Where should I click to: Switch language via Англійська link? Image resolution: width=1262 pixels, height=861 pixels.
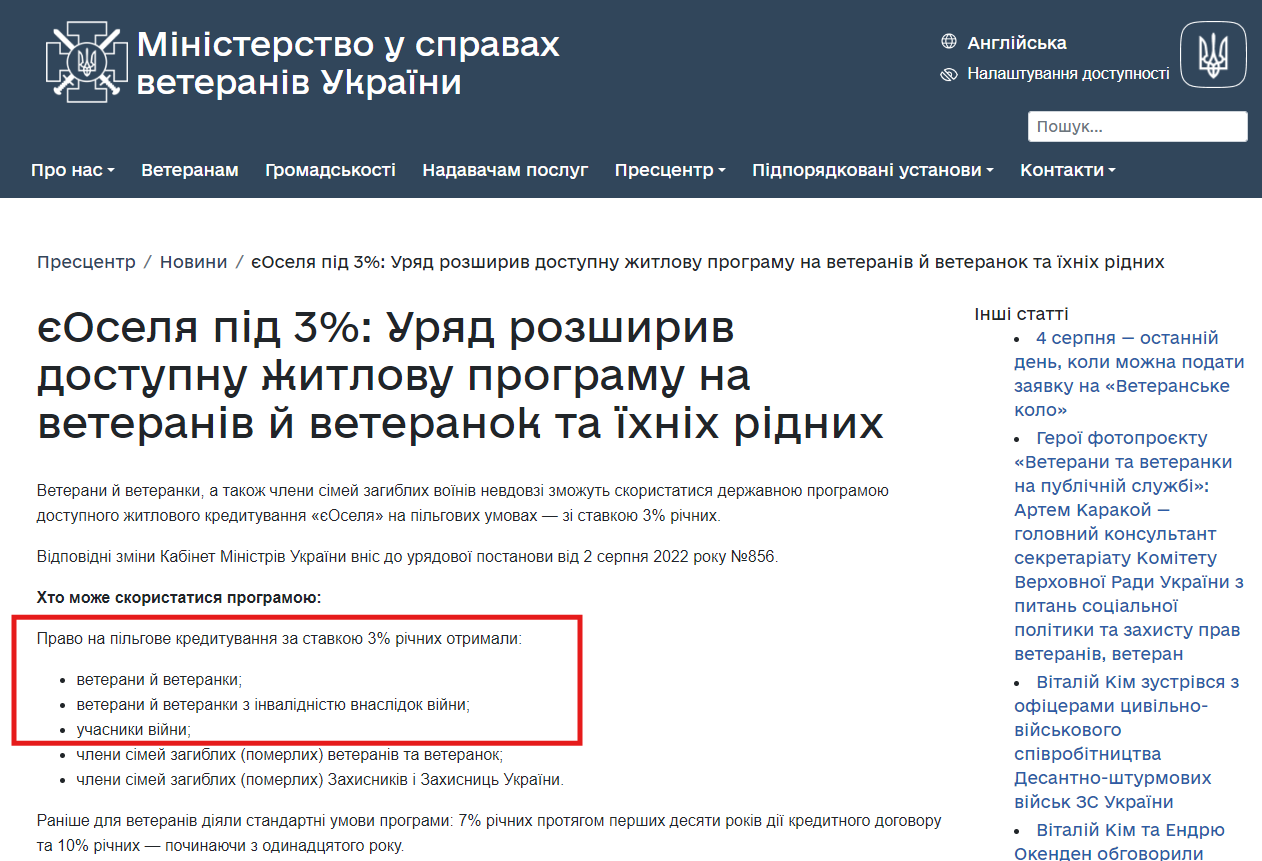(1017, 43)
